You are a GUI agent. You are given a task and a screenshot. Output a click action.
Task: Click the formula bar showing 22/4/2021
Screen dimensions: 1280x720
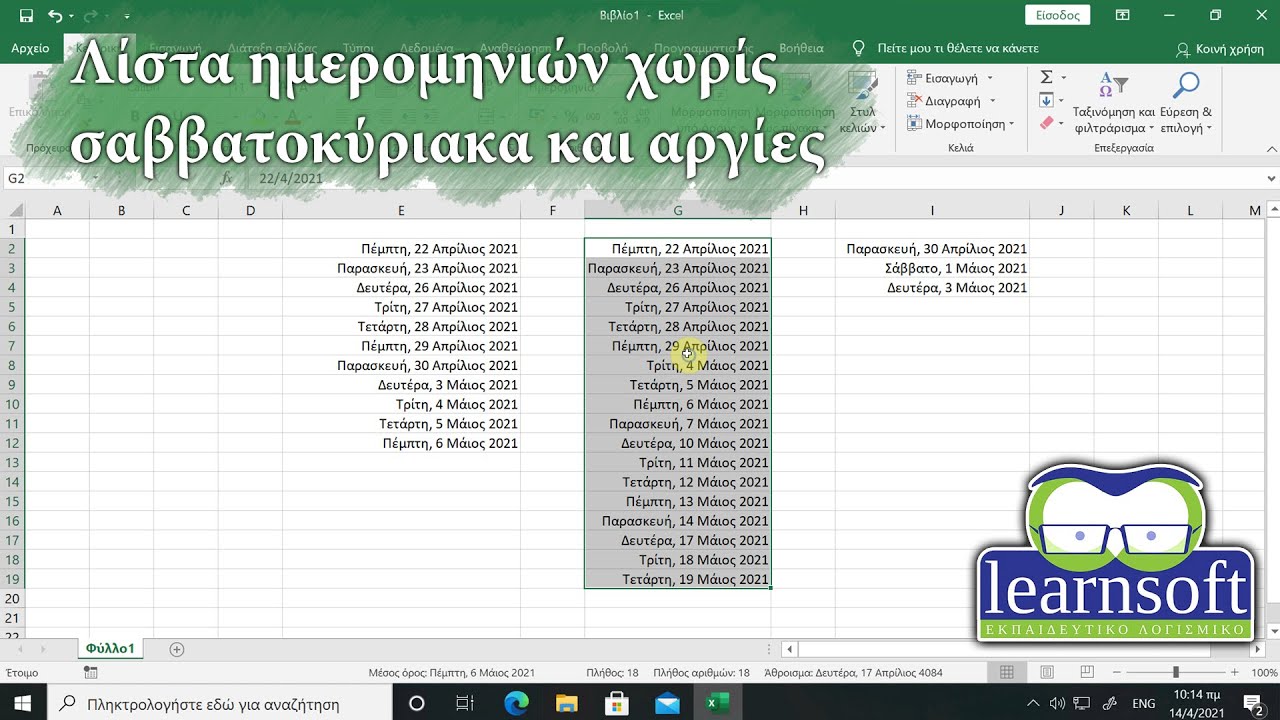pyautogui.click(x=750, y=178)
